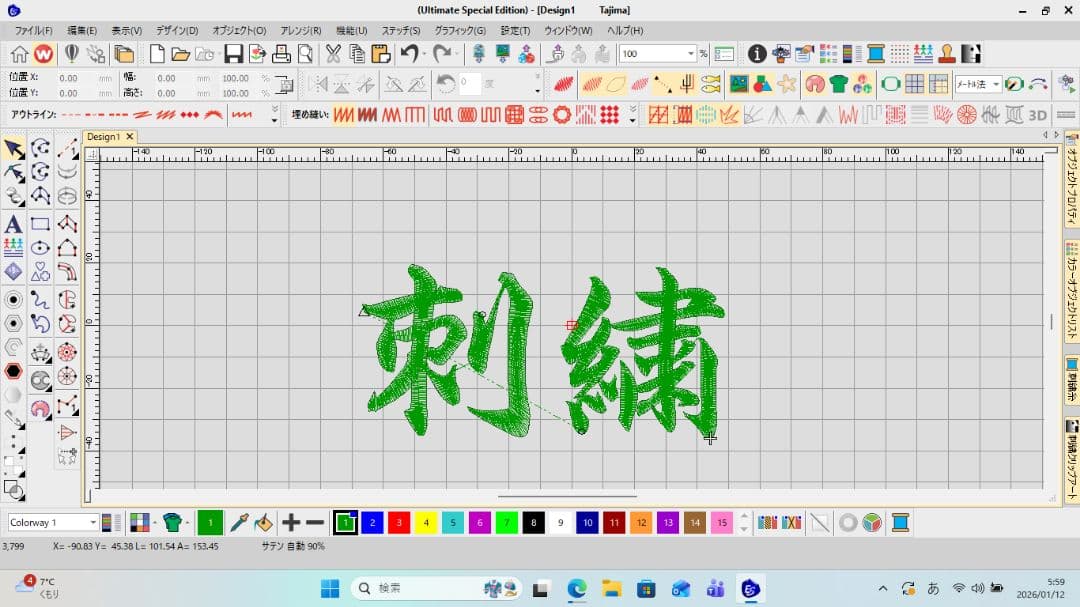1080x607 pixels.
Task: Select the Design1 document tab
Action: coord(105,136)
